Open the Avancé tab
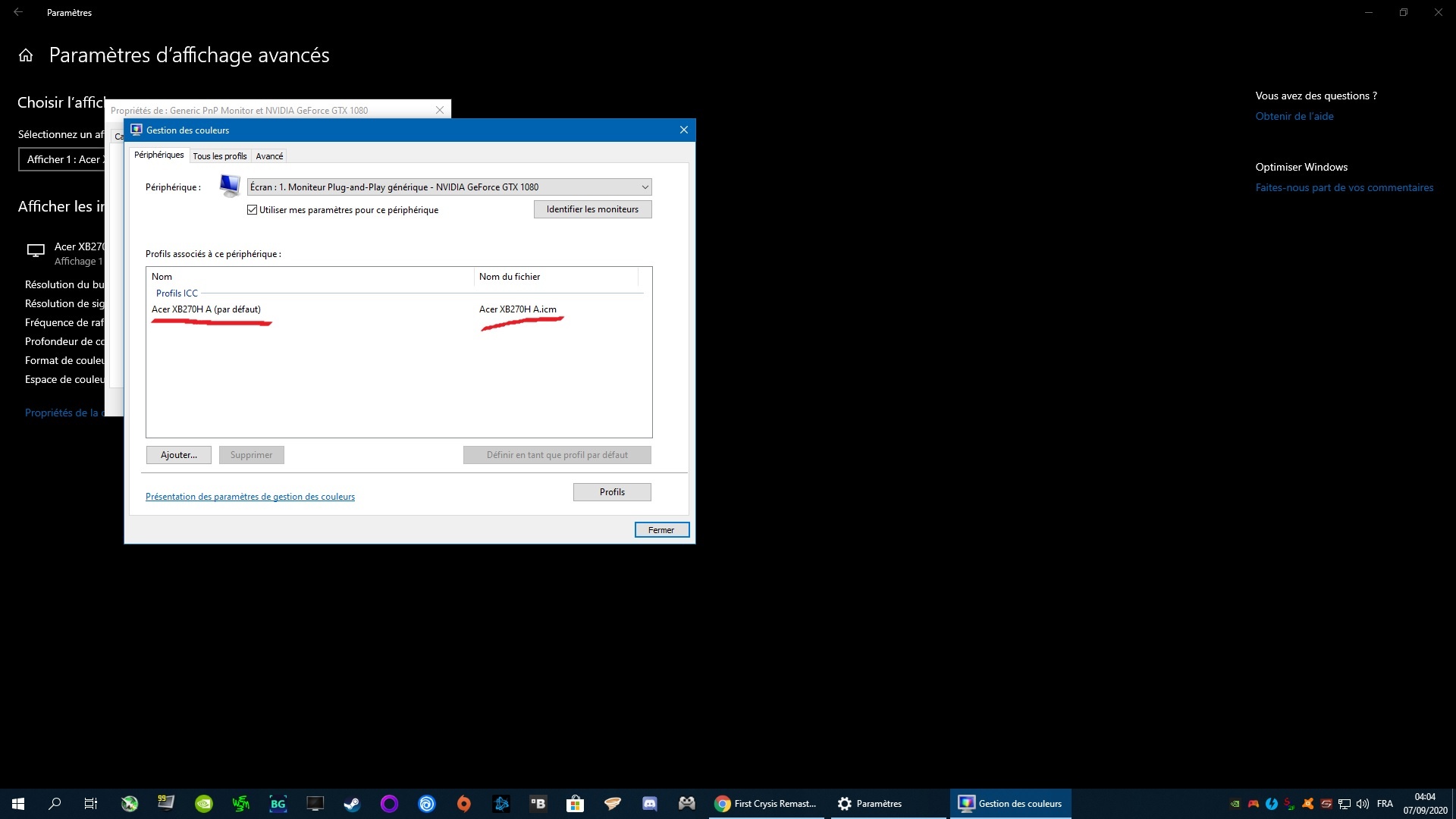1456x819 pixels. point(269,156)
